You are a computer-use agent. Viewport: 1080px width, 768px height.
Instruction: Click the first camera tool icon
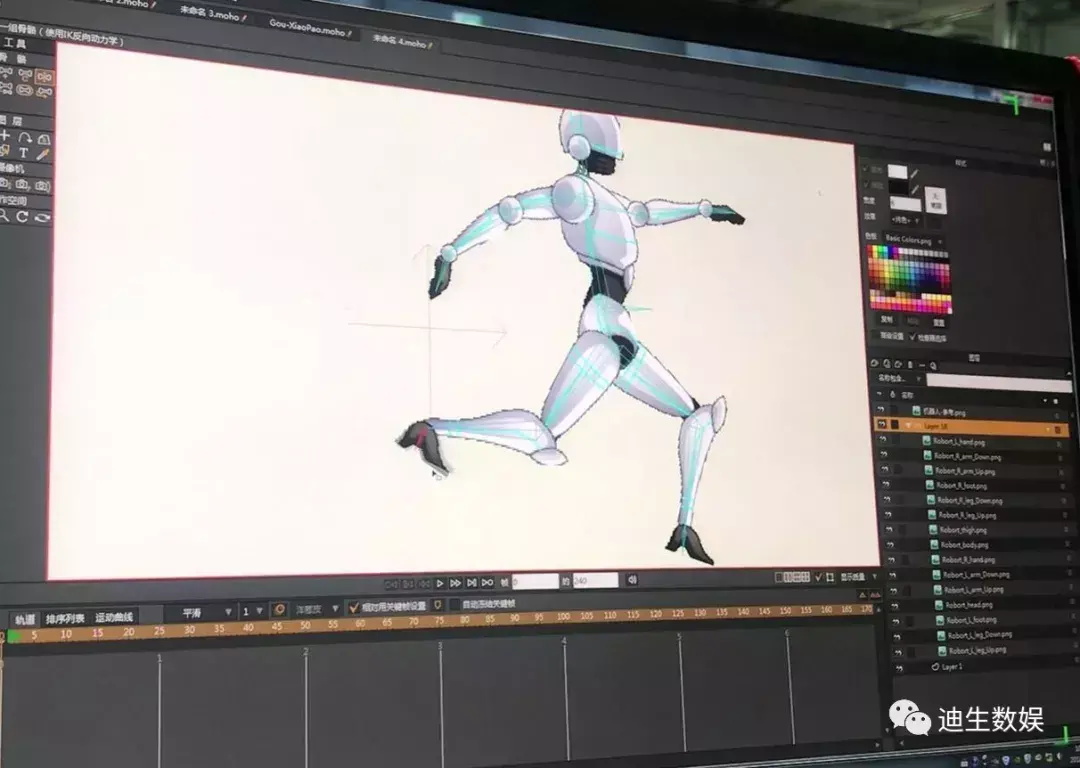pos(5,186)
